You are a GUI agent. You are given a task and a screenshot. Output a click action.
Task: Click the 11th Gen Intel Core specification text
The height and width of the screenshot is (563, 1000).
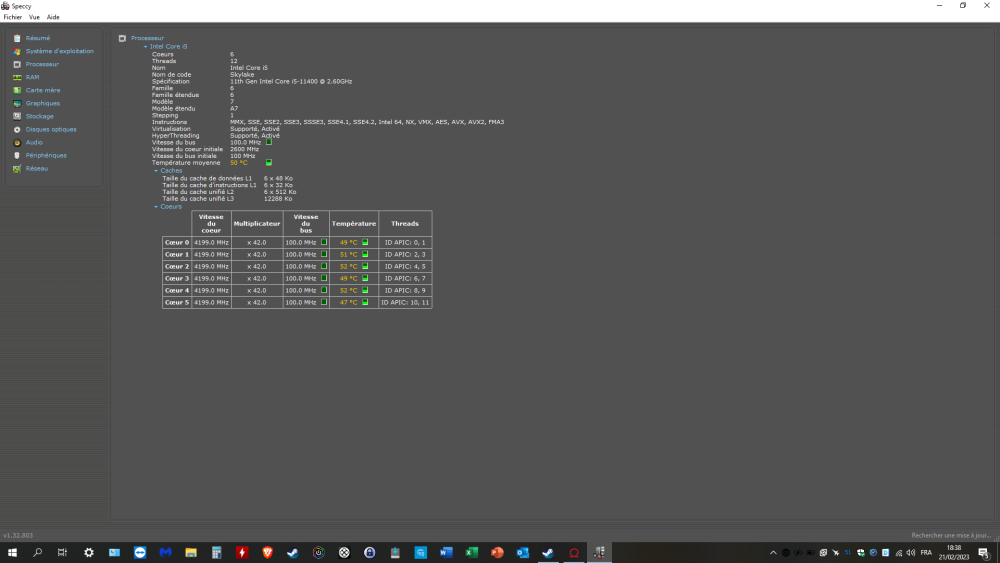click(291, 82)
